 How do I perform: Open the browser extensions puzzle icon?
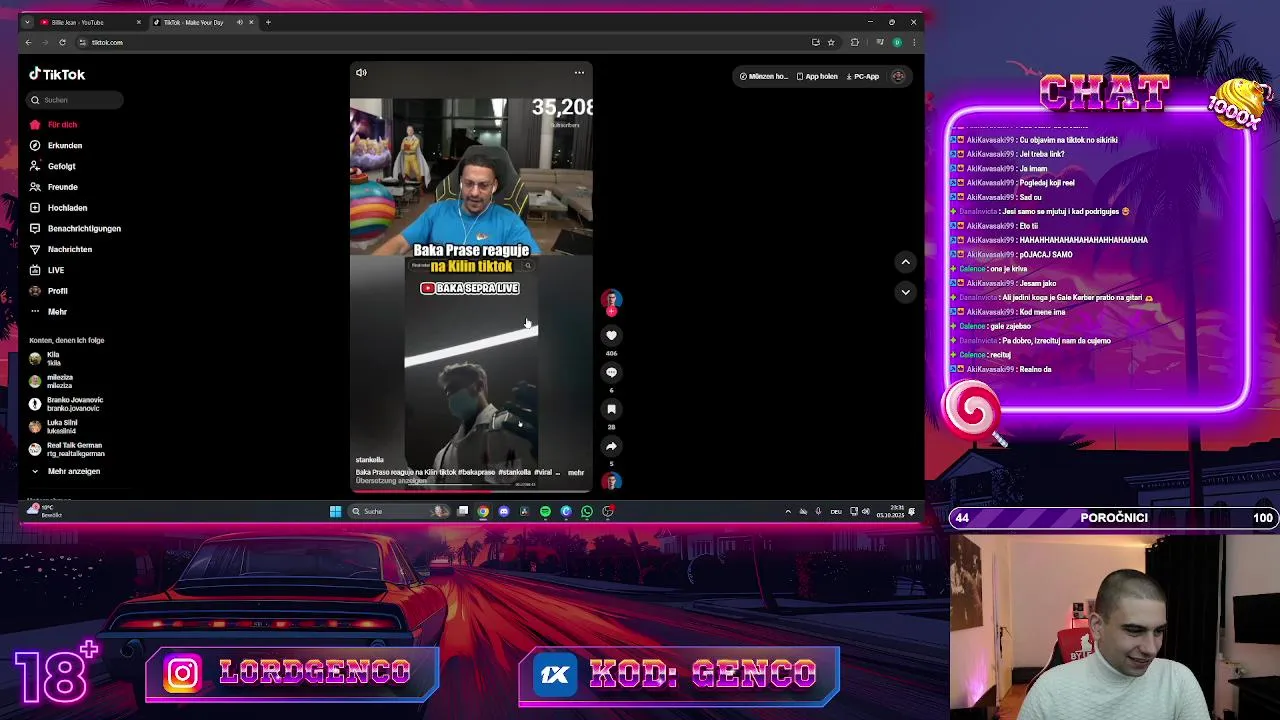(854, 42)
